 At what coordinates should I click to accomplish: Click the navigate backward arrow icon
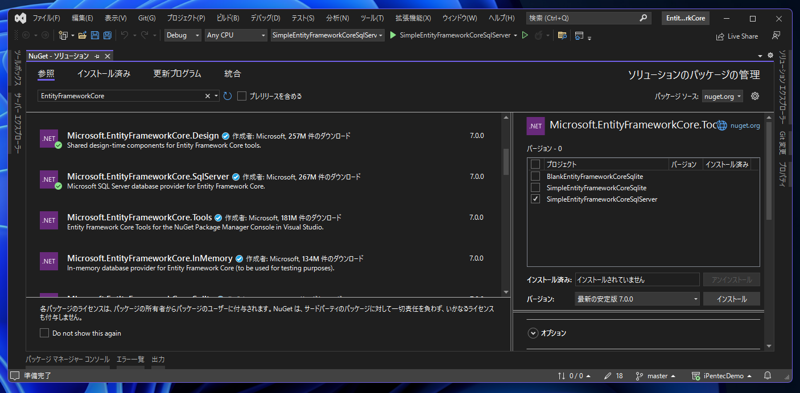(27, 36)
